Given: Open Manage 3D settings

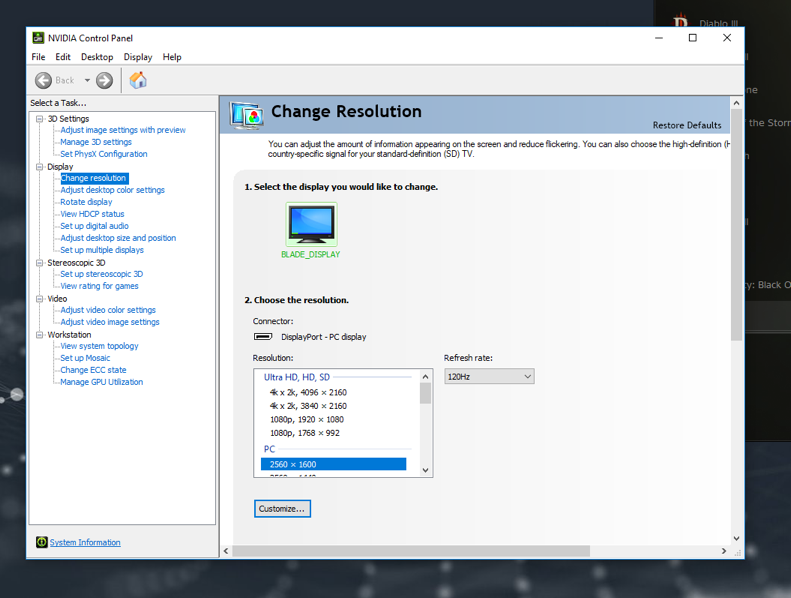Looking at the screenshot, I should coord(96,142).
